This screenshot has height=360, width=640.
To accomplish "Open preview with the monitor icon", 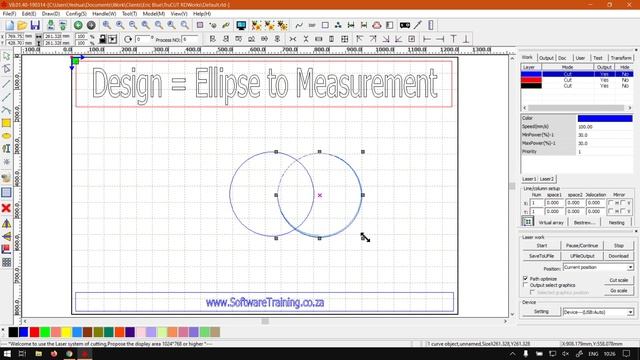I will [x=241, y=25].
